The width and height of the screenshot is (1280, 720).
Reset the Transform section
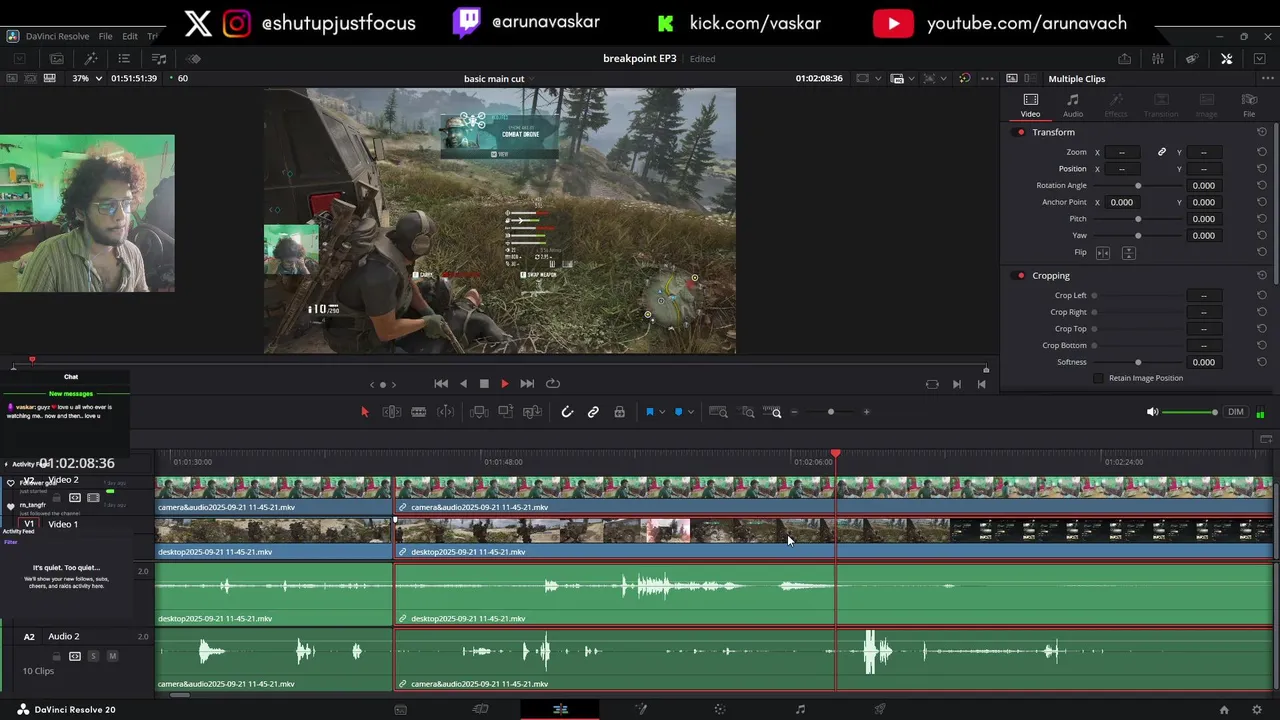pyautogui.click(x=1262, y=132)
